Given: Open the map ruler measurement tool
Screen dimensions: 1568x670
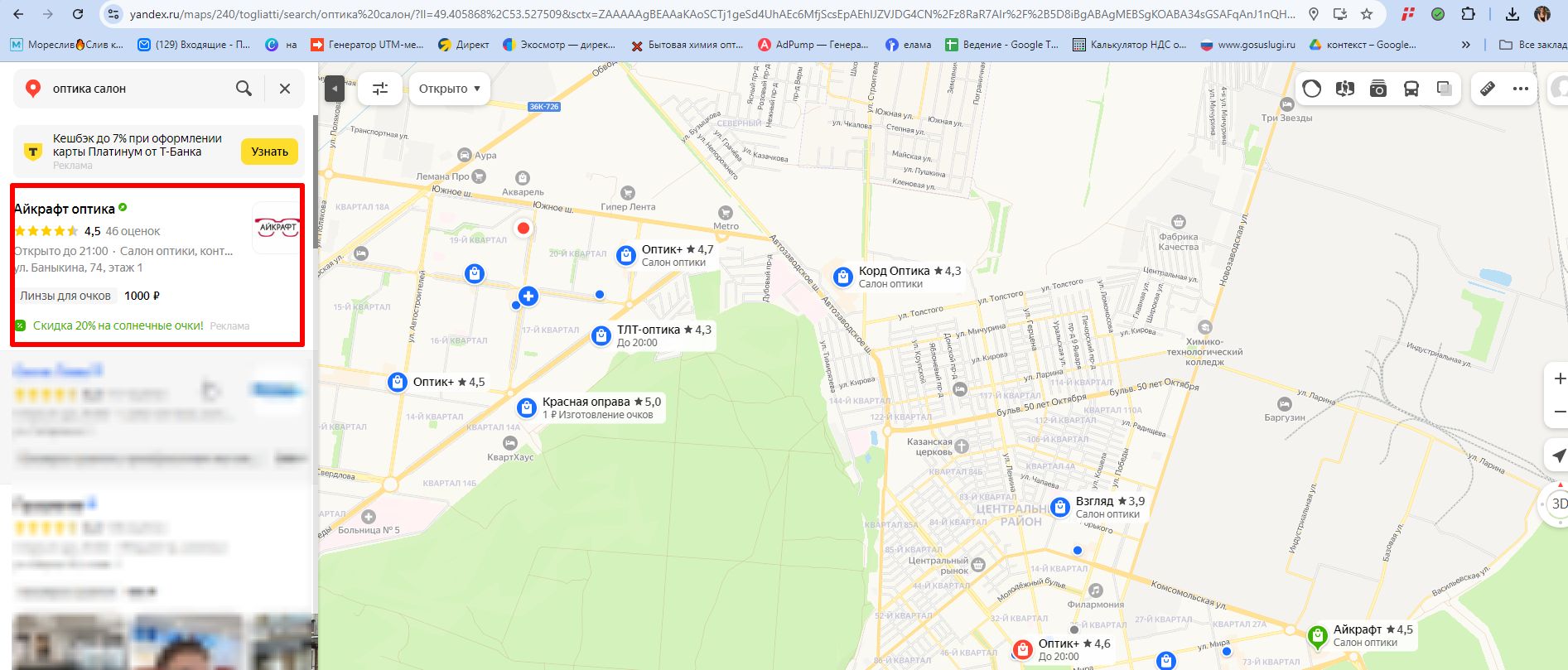Looking at the screenshot, I should (1488, 89).
